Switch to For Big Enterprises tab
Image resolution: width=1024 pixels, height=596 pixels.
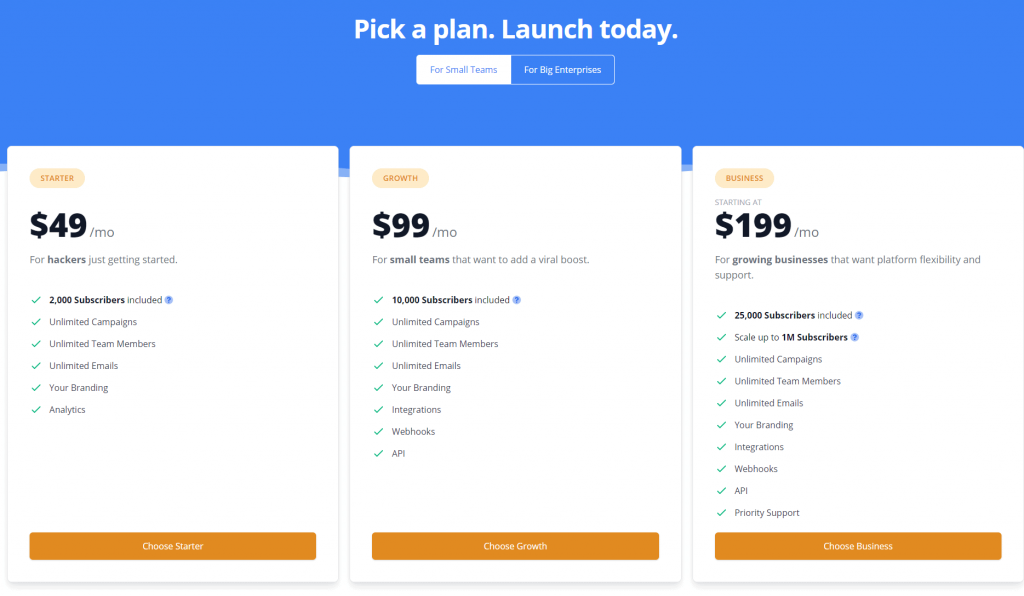point(562,70)
